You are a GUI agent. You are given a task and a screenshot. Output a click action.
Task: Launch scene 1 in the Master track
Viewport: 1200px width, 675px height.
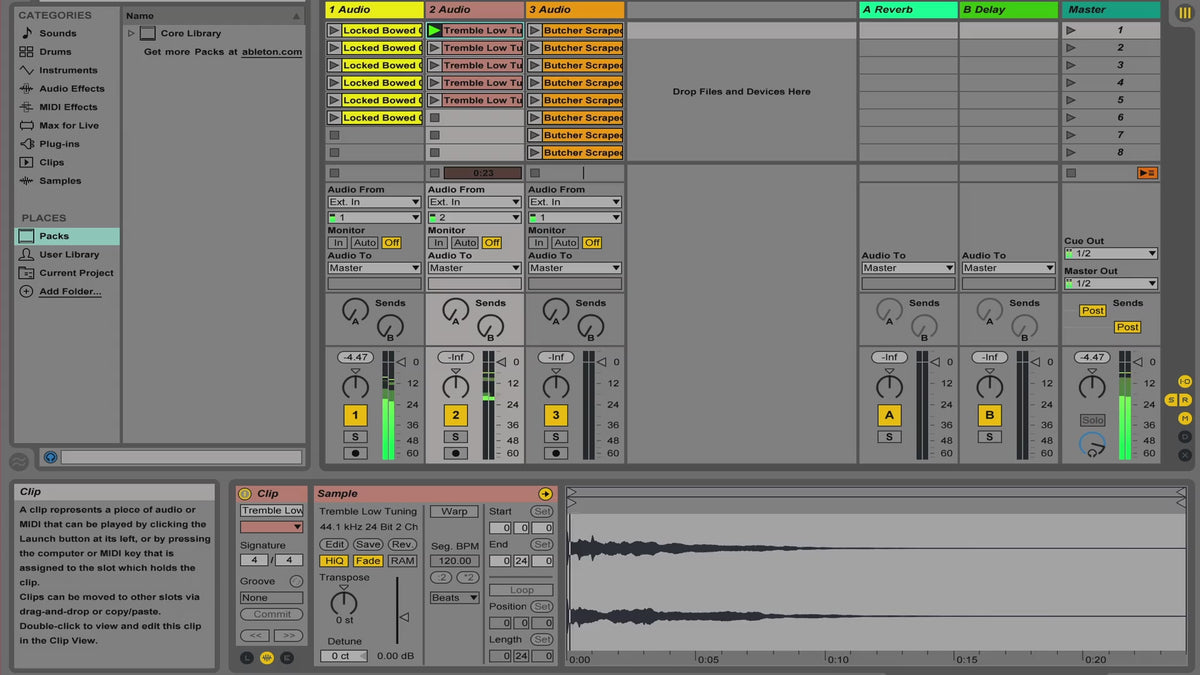pos(1071,31)
